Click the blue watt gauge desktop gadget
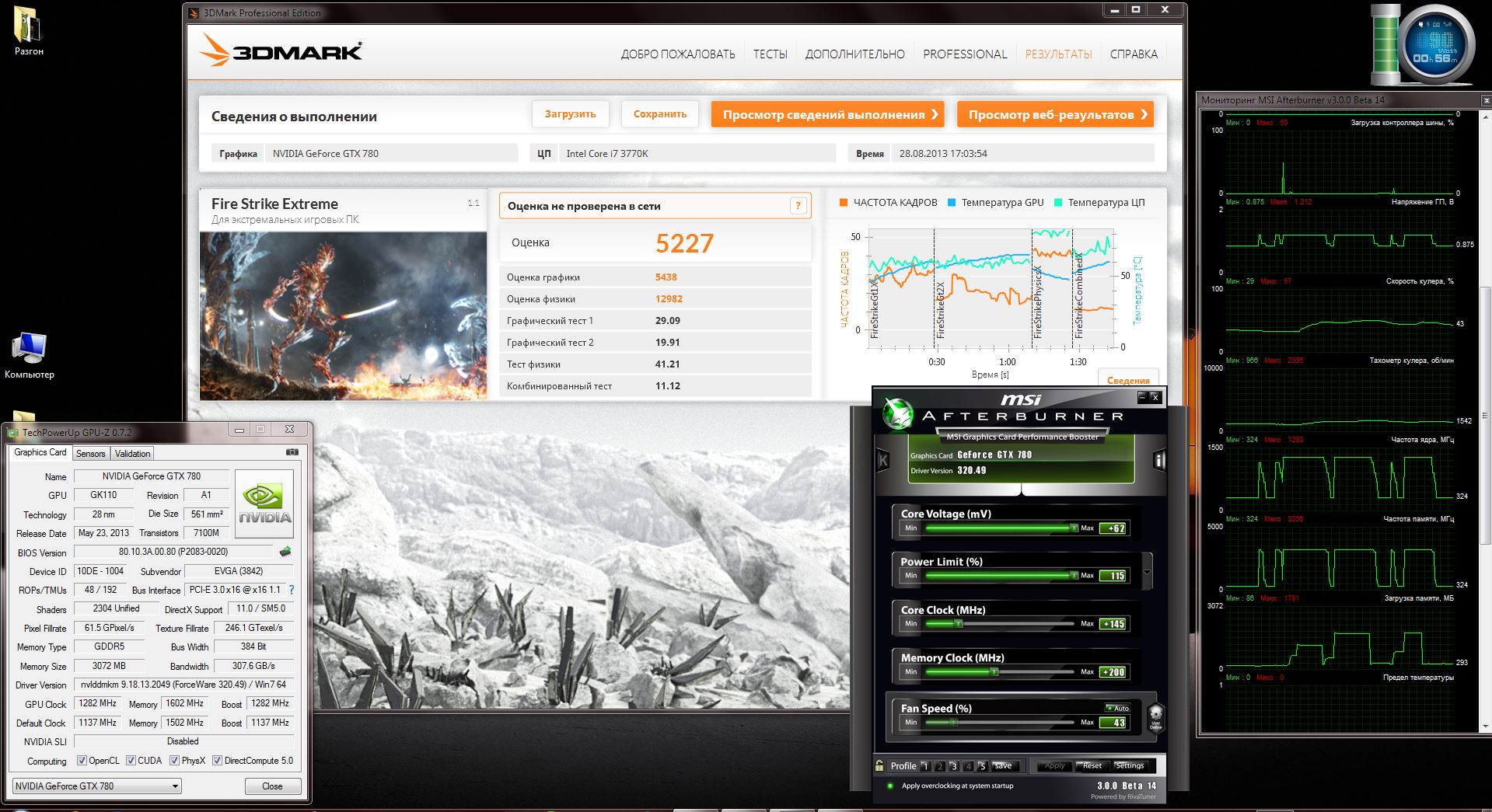This screenshot has width=1492, height=812. point(1435,45)
